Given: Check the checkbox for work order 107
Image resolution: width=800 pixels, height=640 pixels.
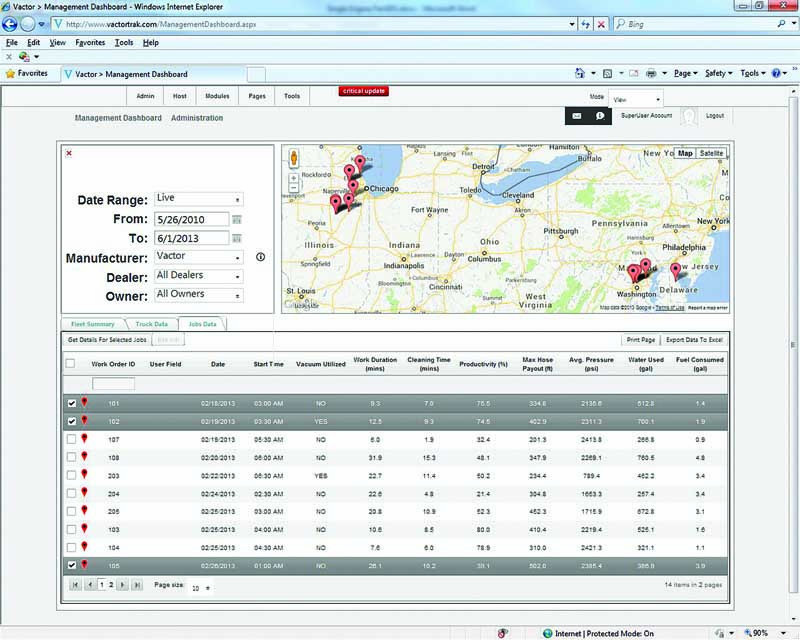Looking at the screenshot, I should coord(71,439).
